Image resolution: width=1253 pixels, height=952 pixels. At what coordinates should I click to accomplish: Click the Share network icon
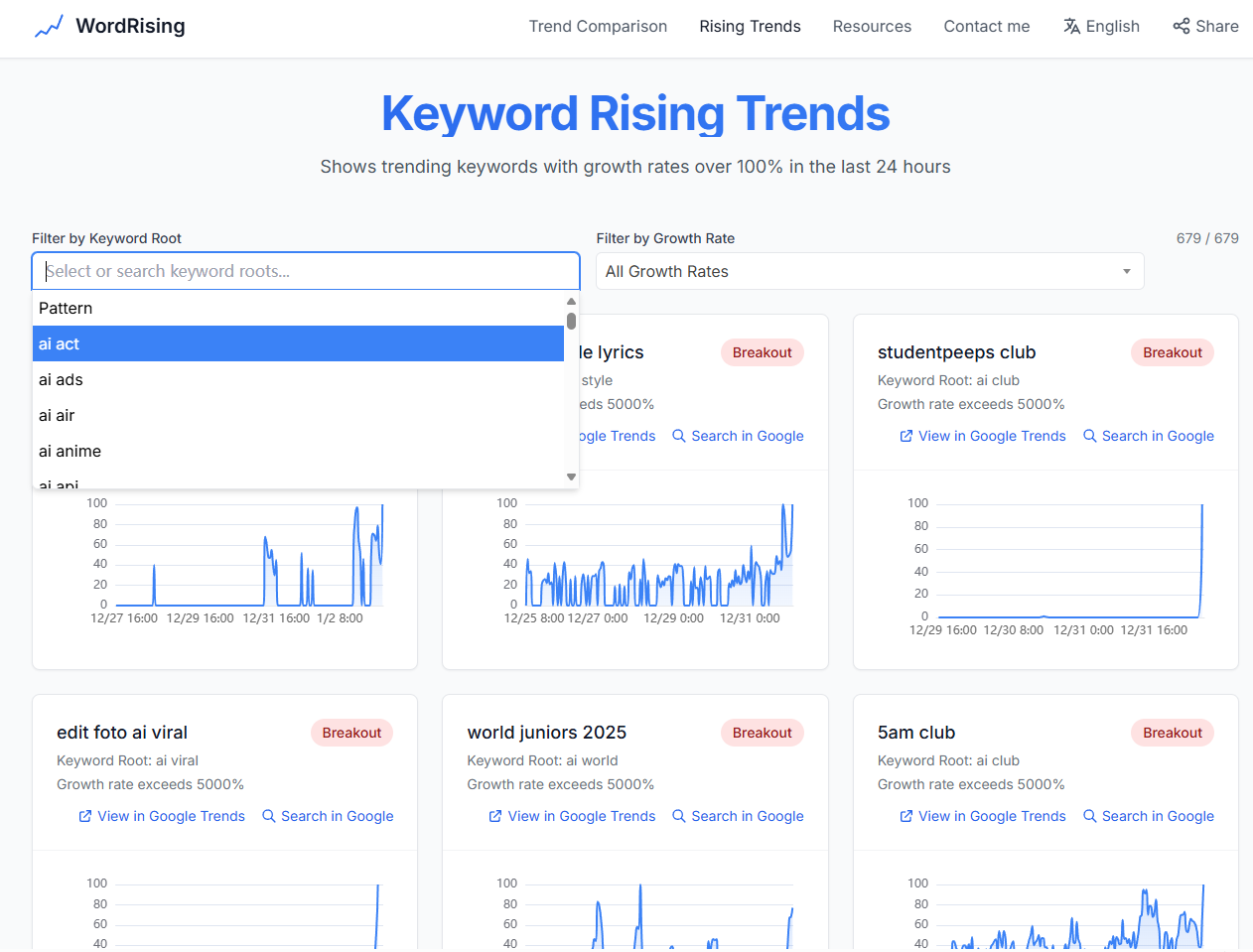coord(1182,27)
